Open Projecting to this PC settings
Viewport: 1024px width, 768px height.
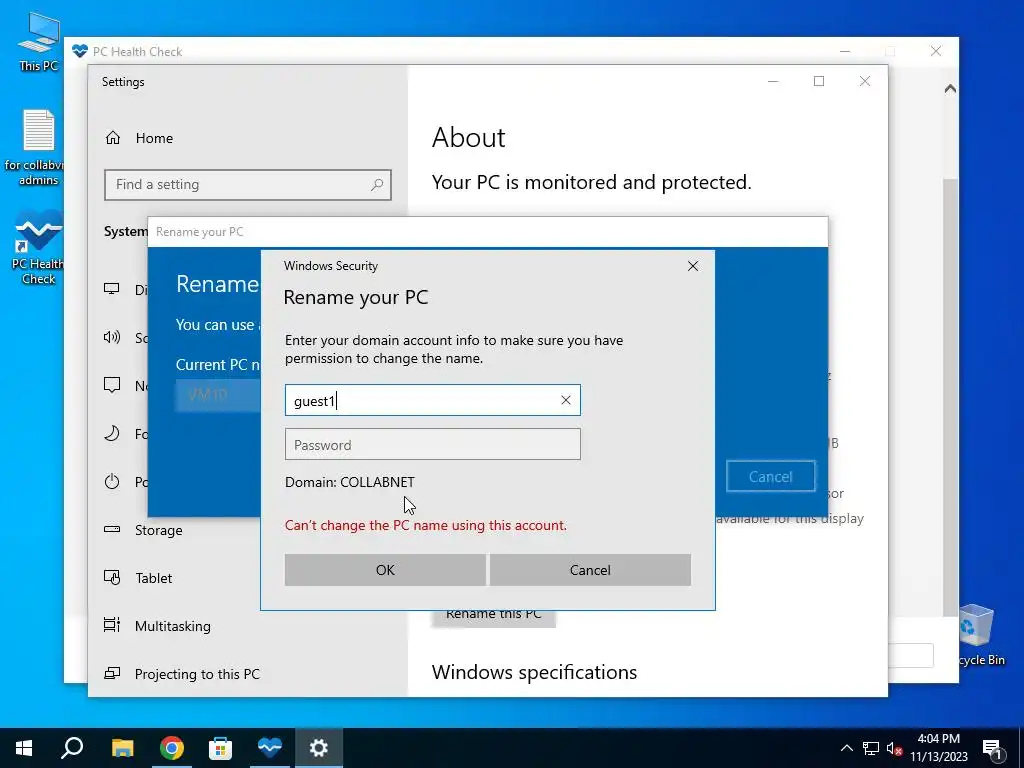(x=197, y=674)
